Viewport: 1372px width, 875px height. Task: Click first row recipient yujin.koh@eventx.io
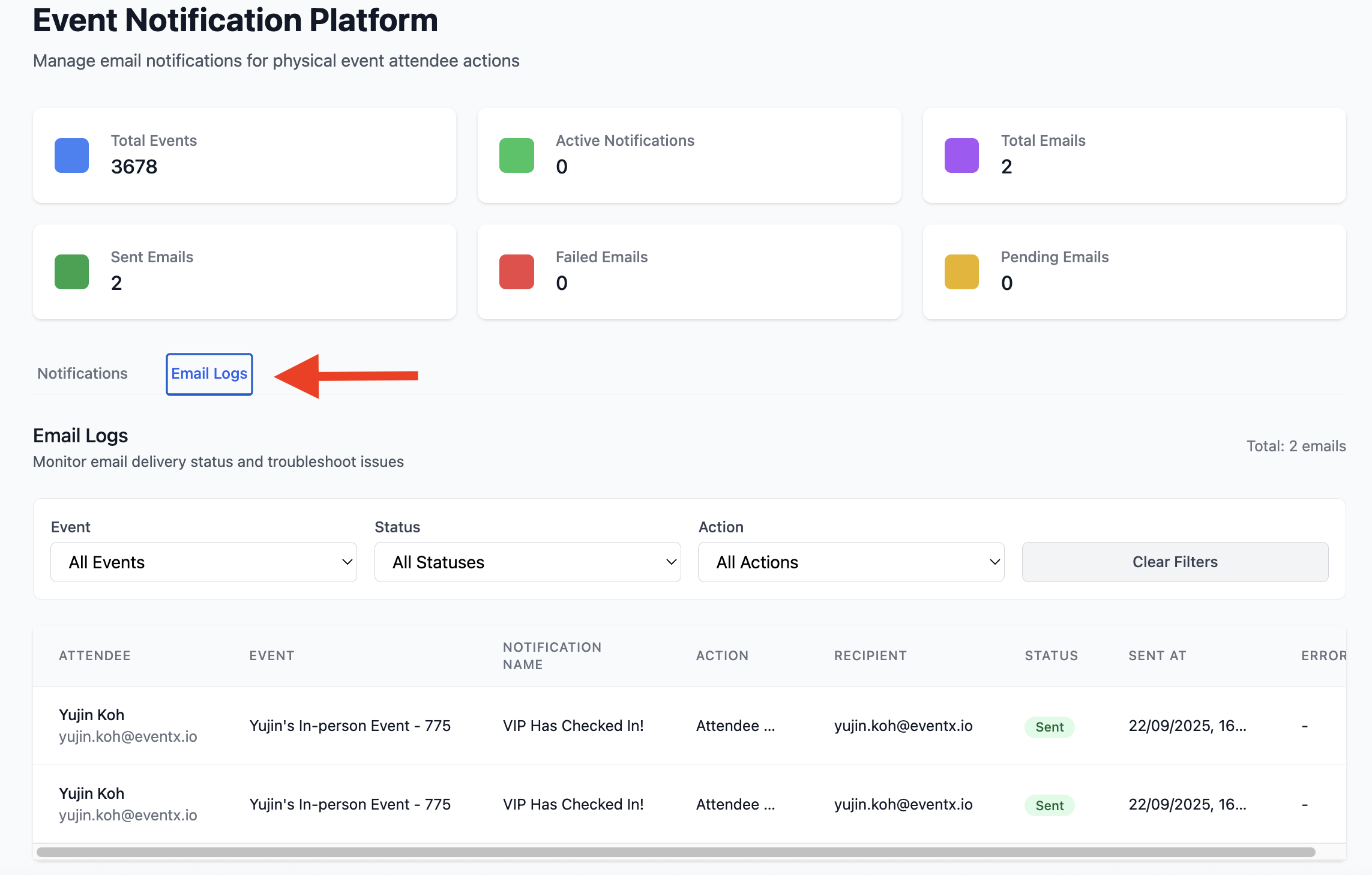point(903,726)
